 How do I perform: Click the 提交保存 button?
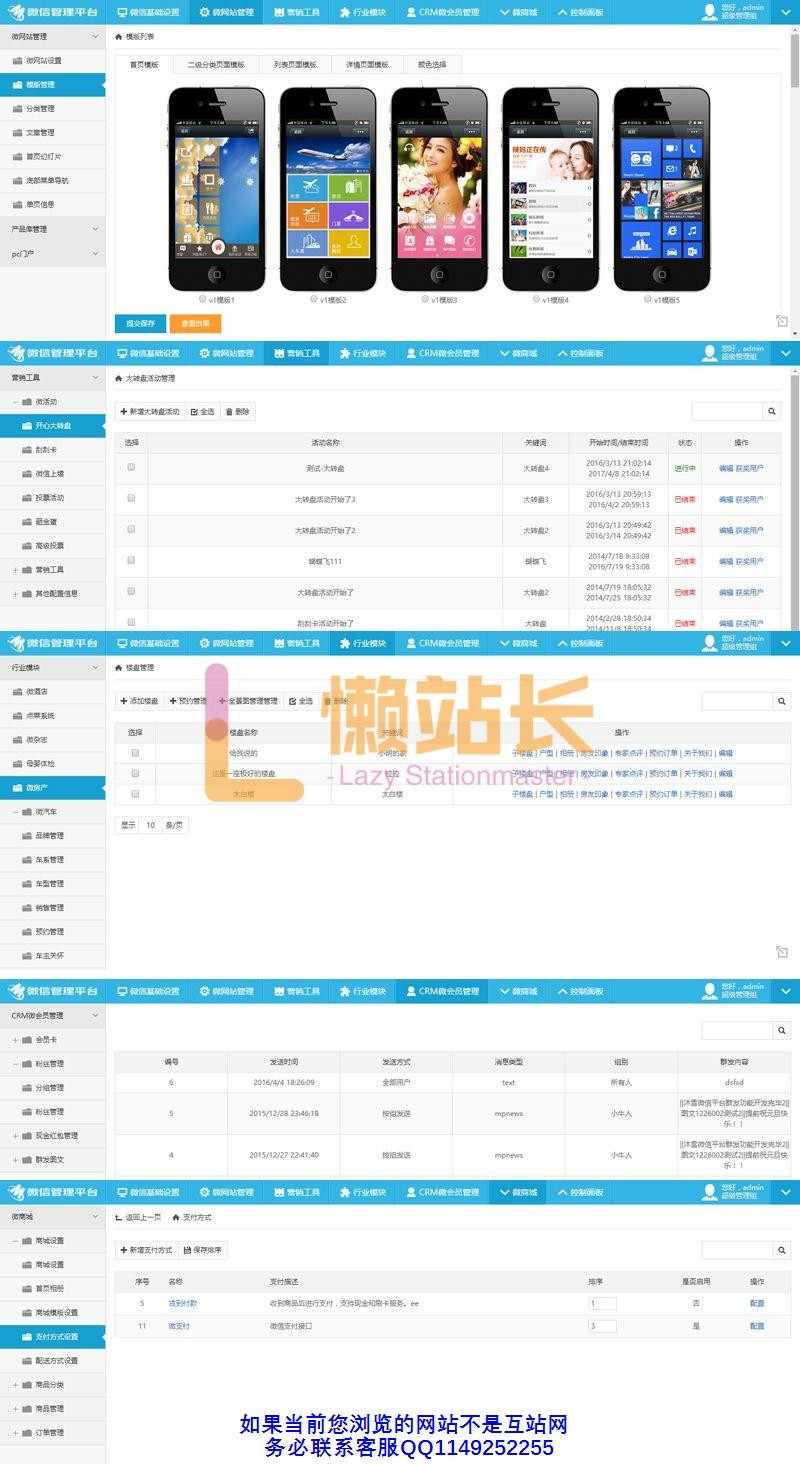(140, 323)
